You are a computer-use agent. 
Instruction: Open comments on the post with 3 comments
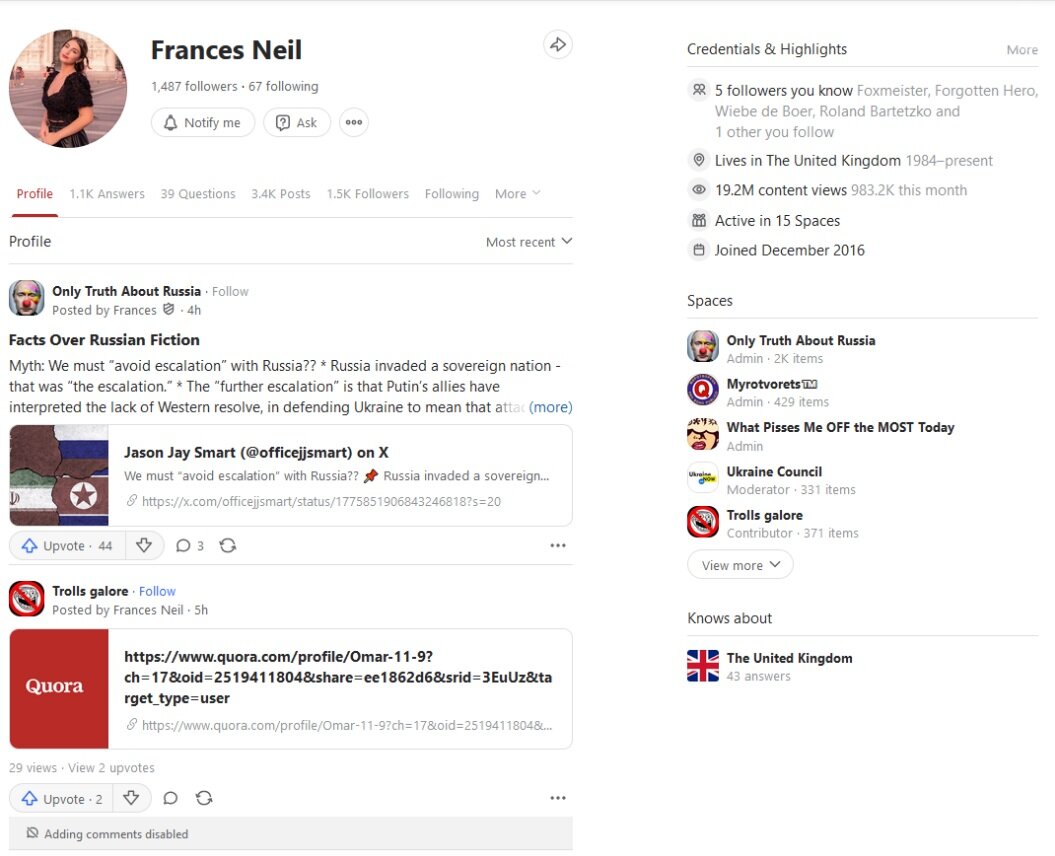[189, 546]
